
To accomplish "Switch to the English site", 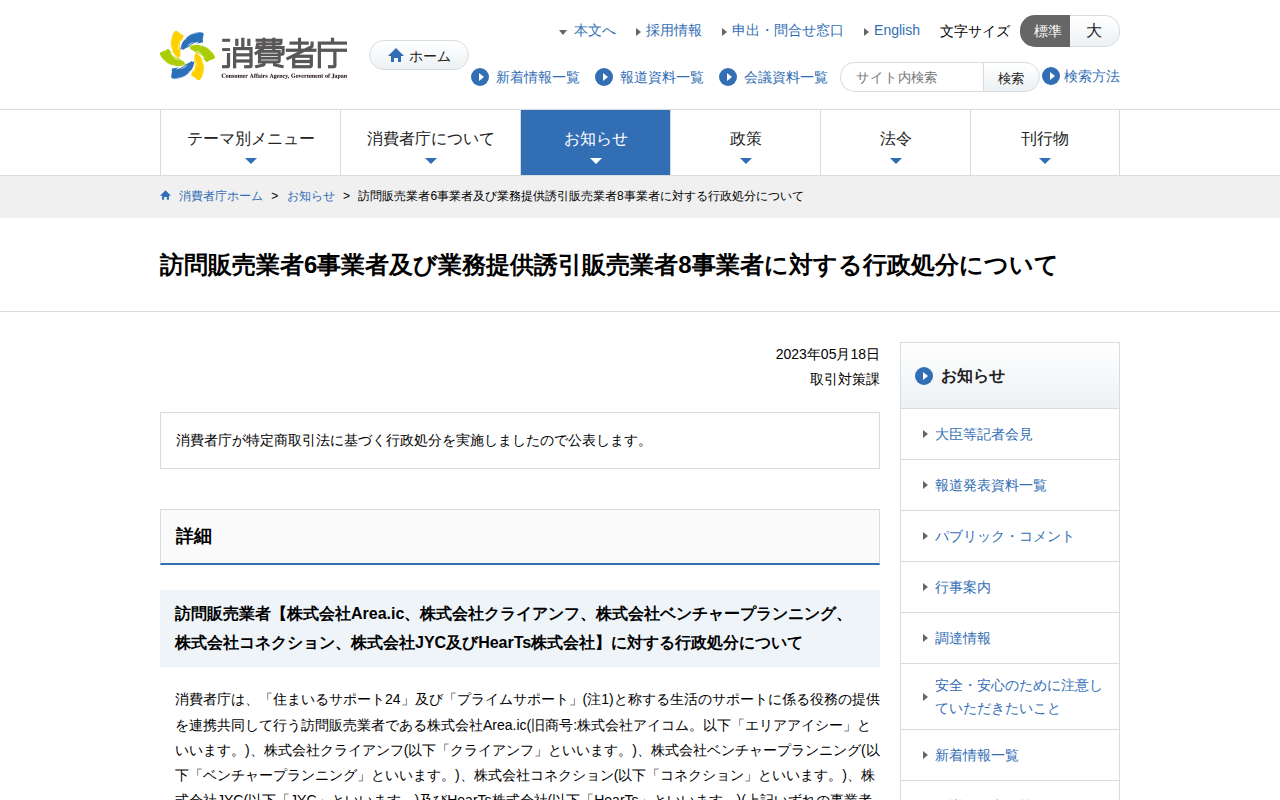I will click(x=897, y=31).
